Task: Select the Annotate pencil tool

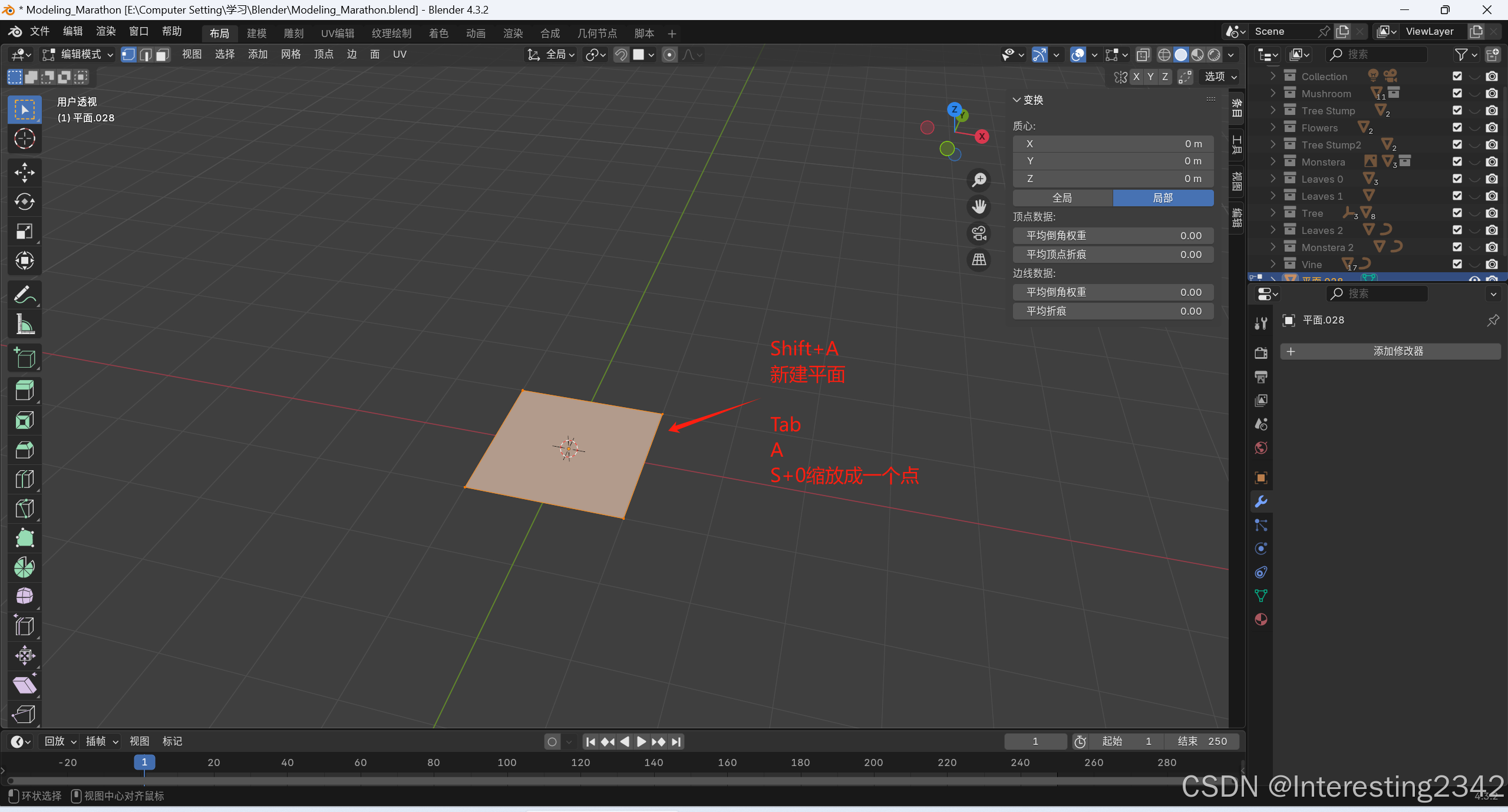Action: pyautogui.click(x=24, y=295)
